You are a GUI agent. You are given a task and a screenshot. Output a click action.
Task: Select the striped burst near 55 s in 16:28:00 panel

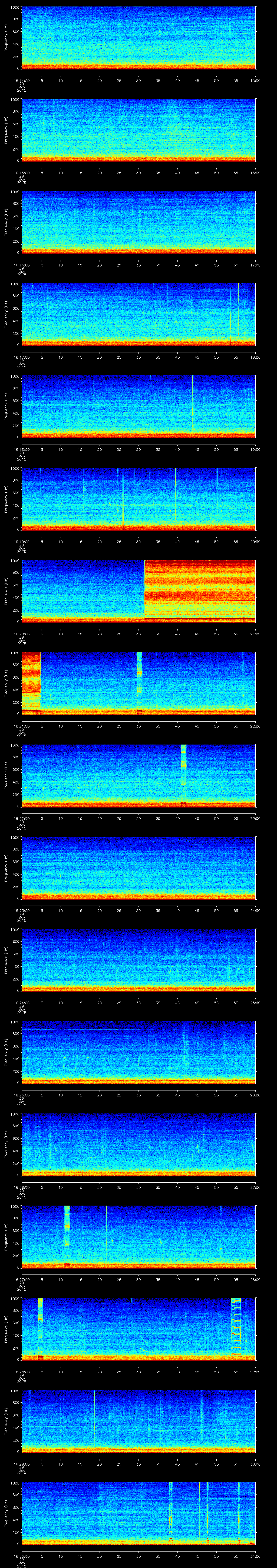click(236, 1326)
